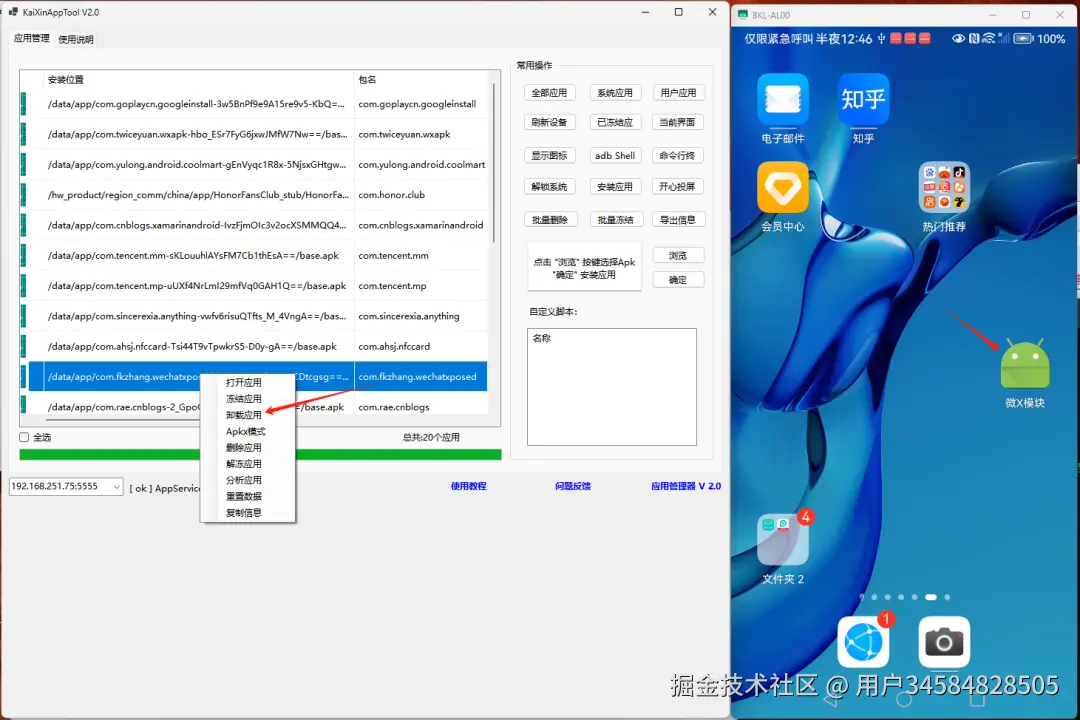
Task: Open the browser icon in phone dock
Action: tap(863, 642)
